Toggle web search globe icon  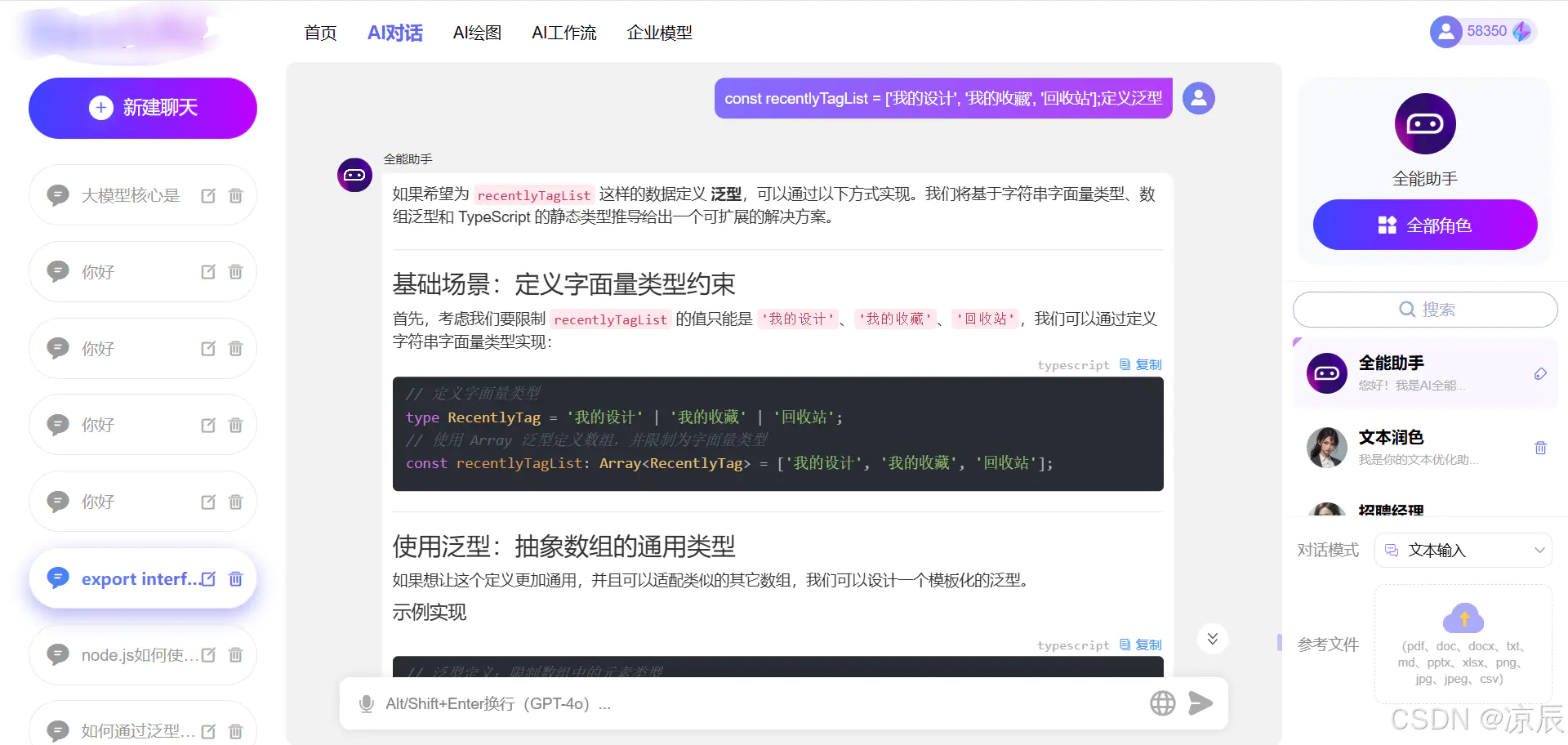[1162, 703]
